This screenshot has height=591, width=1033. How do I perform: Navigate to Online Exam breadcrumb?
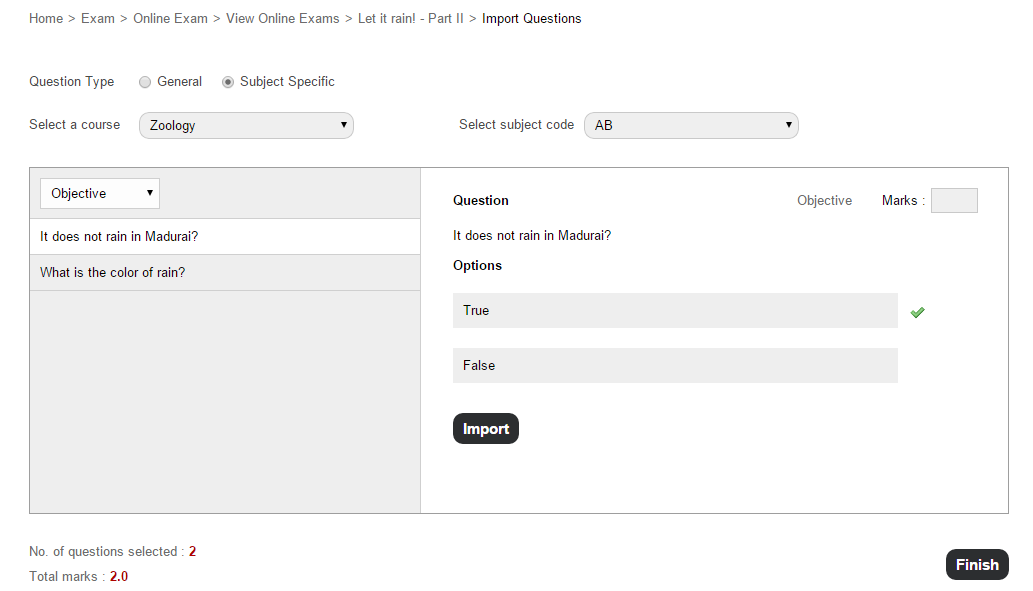(170, 18)
